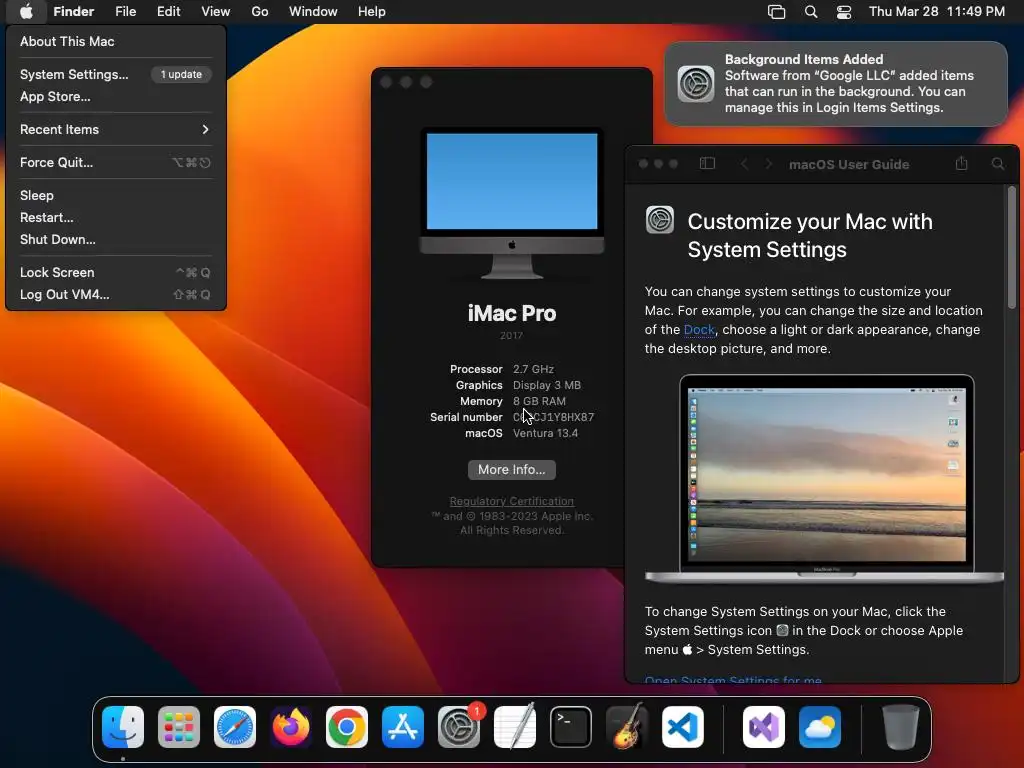Open Spotlight search in menu bar

(x=810, y=12)
